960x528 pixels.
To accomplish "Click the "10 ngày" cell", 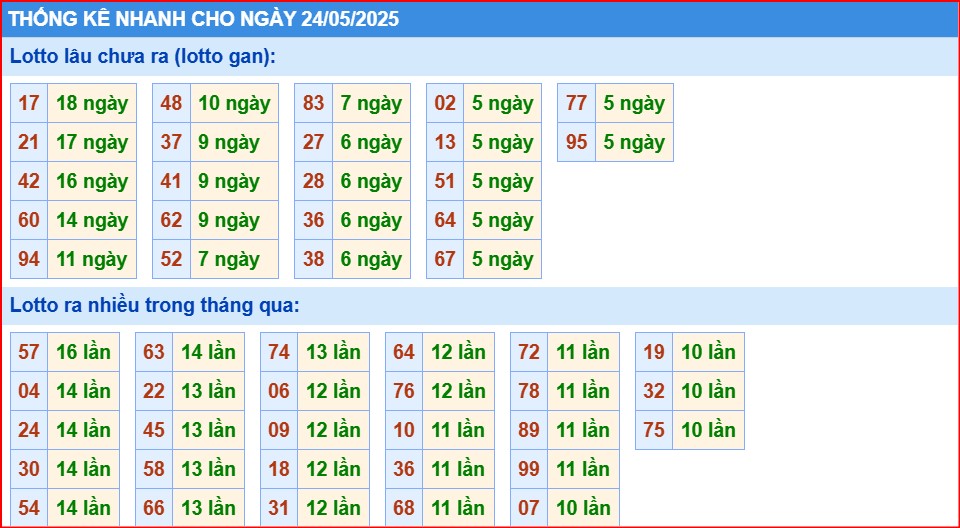I will tap(234, 103).
